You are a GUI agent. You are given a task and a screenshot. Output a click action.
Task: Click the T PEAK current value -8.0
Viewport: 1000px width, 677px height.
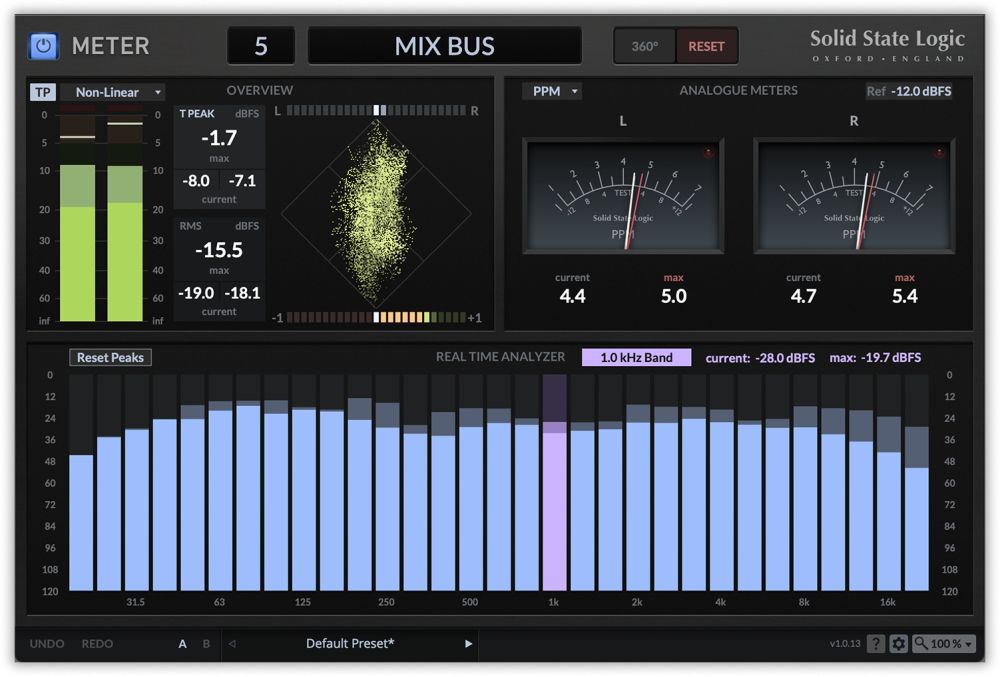coord(196,181)
